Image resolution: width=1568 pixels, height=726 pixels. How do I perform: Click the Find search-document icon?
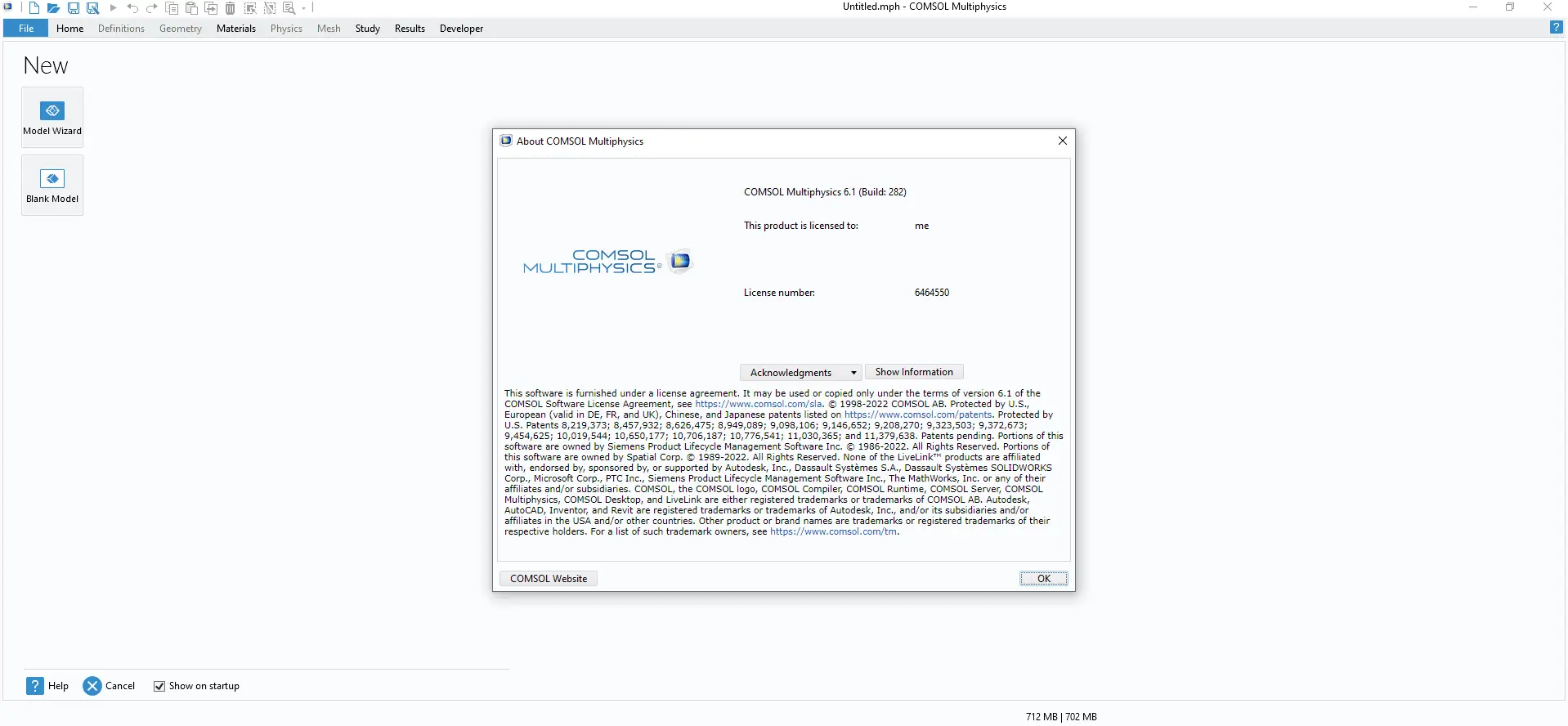[289, 8]
